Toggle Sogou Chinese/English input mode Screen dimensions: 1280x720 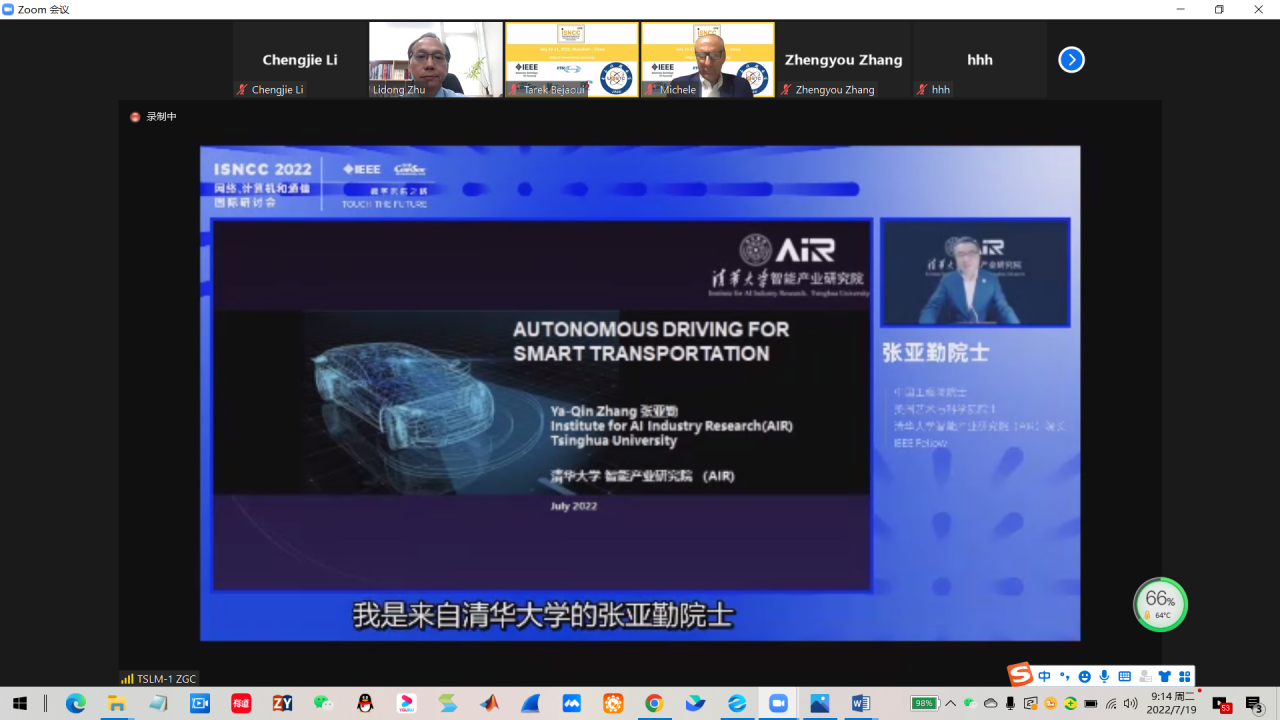pos(1044,677)
